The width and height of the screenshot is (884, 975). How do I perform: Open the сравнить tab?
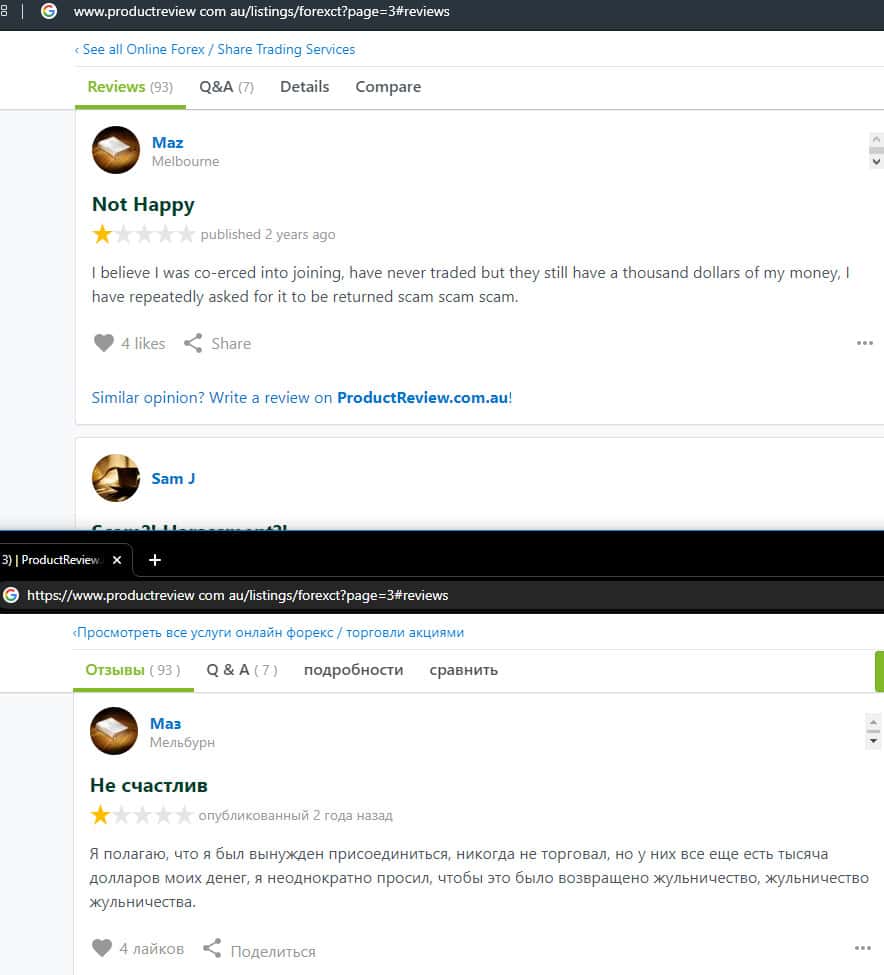(x=463, y=670)
